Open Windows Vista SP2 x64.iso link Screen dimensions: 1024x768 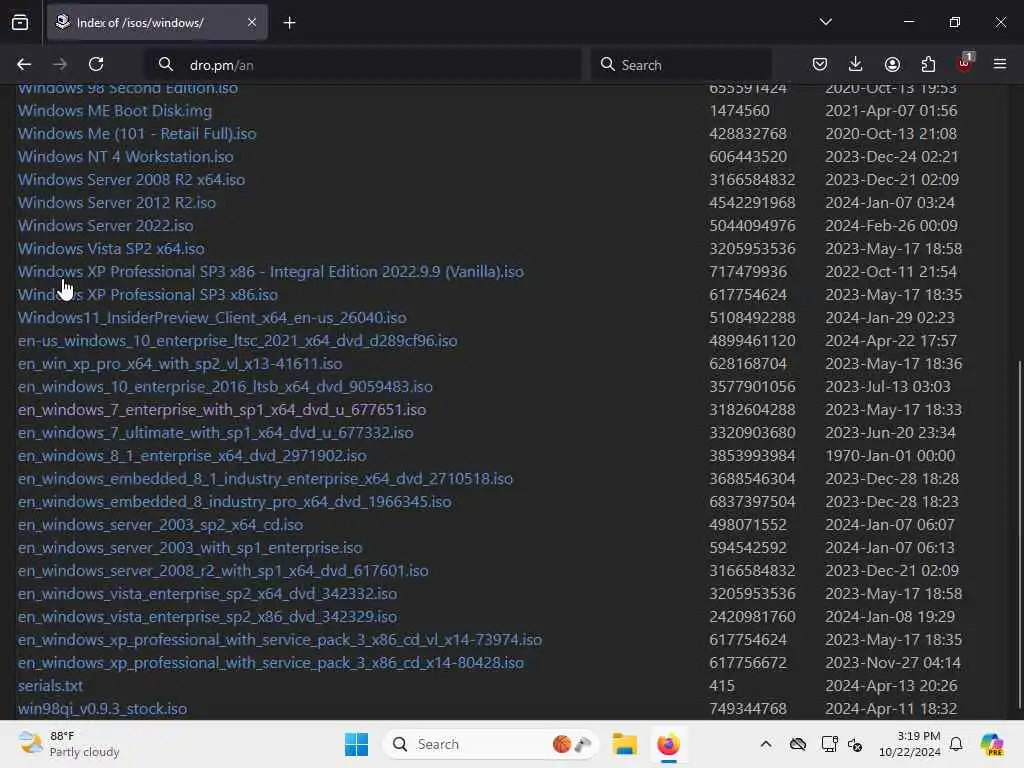[x=111, y=249]
